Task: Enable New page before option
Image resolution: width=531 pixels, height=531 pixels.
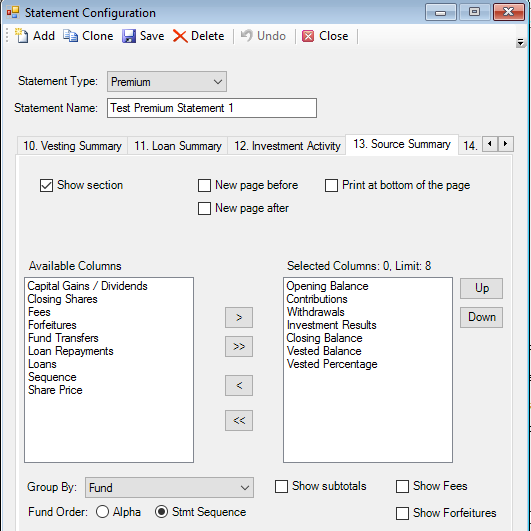Action: pos(204,185)
